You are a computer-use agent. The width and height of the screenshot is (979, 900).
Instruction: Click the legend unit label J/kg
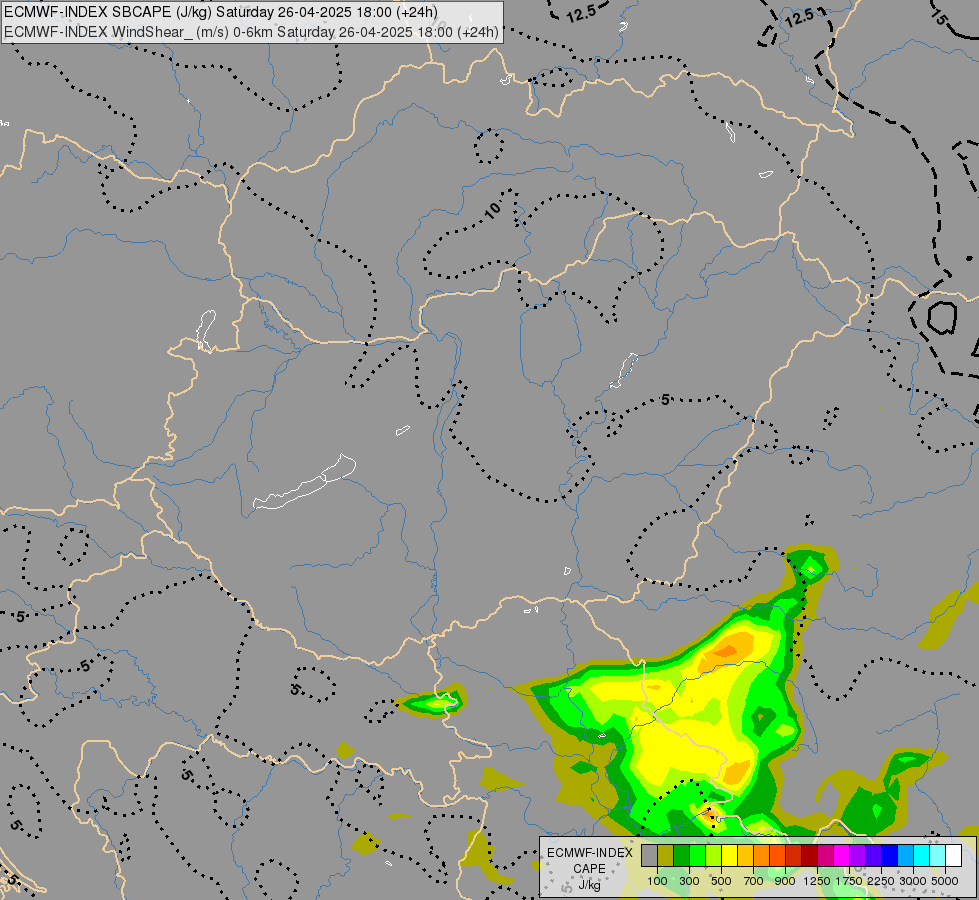(x=589, y=885)
